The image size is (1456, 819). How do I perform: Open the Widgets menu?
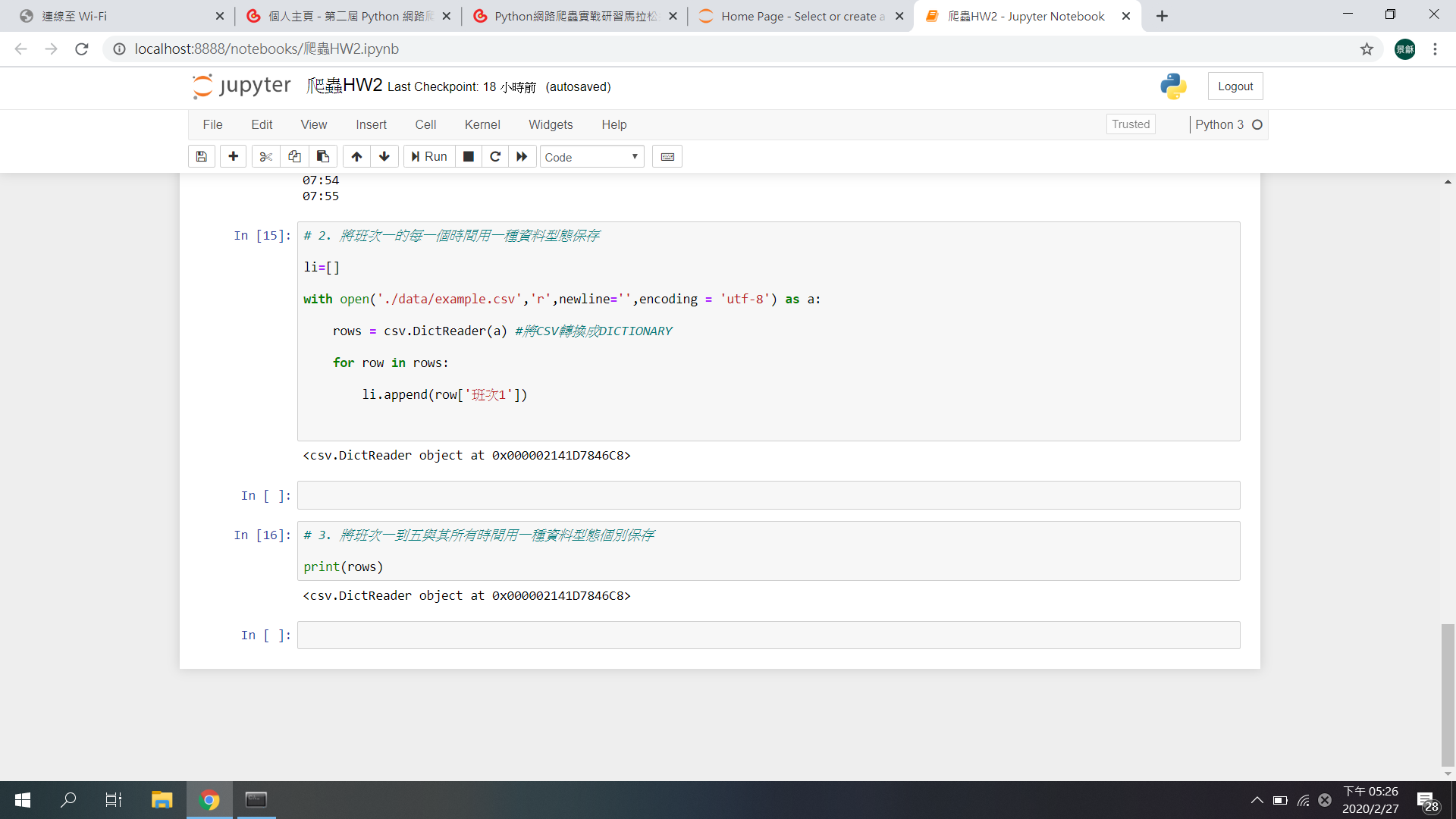point(551,124)
